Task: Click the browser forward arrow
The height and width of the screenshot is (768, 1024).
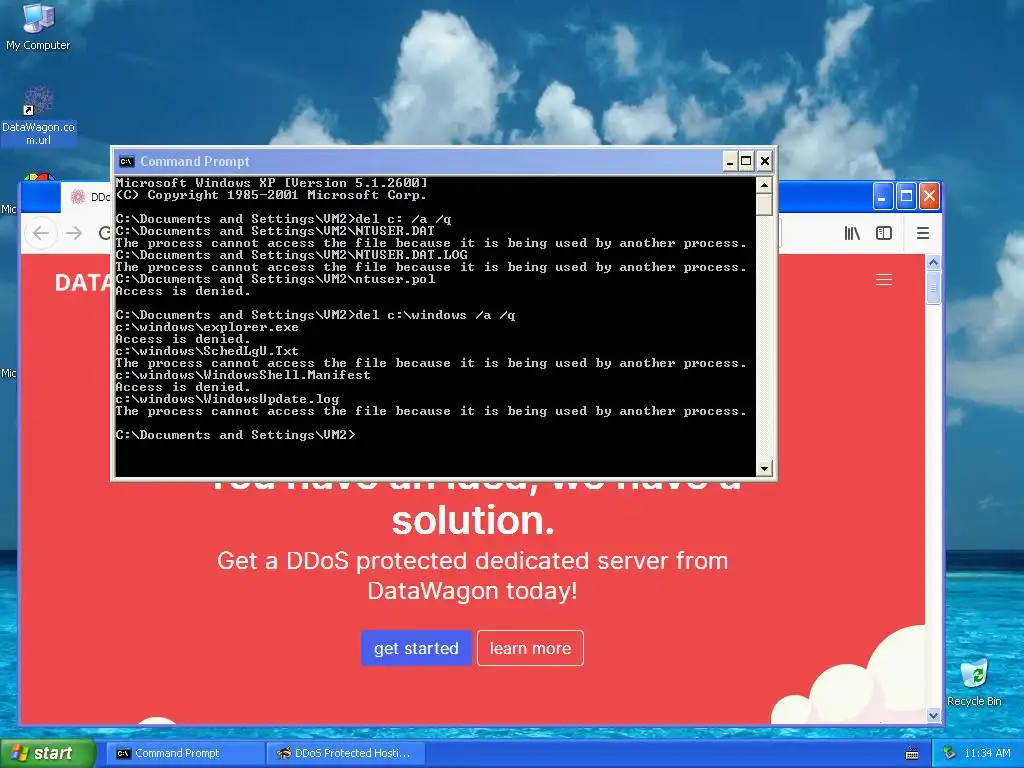Action: click(74, 233)
